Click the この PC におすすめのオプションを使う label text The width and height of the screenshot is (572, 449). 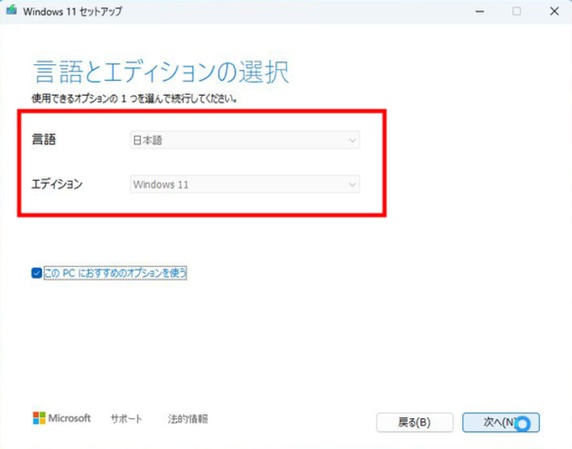[115, 273]
